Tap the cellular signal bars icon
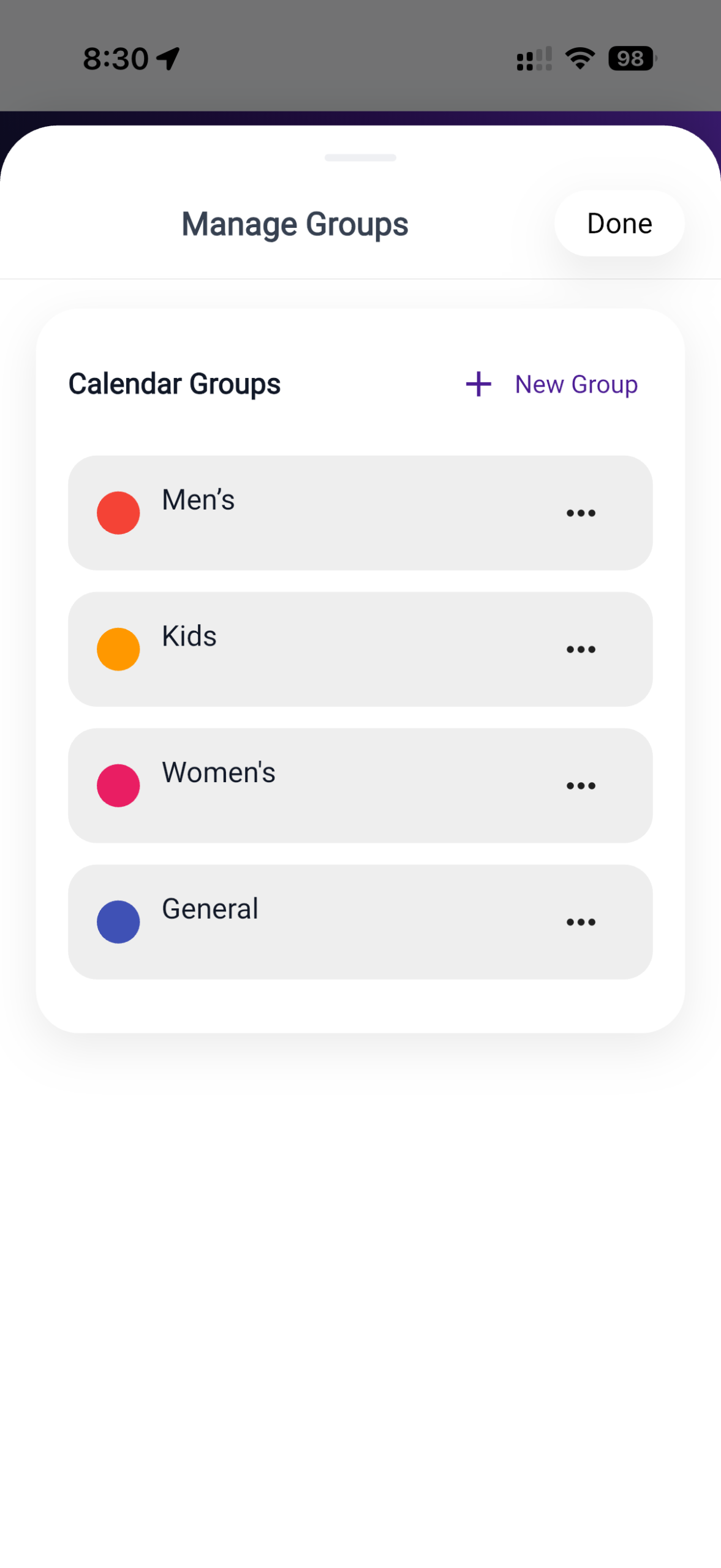 tap(534, 59)
